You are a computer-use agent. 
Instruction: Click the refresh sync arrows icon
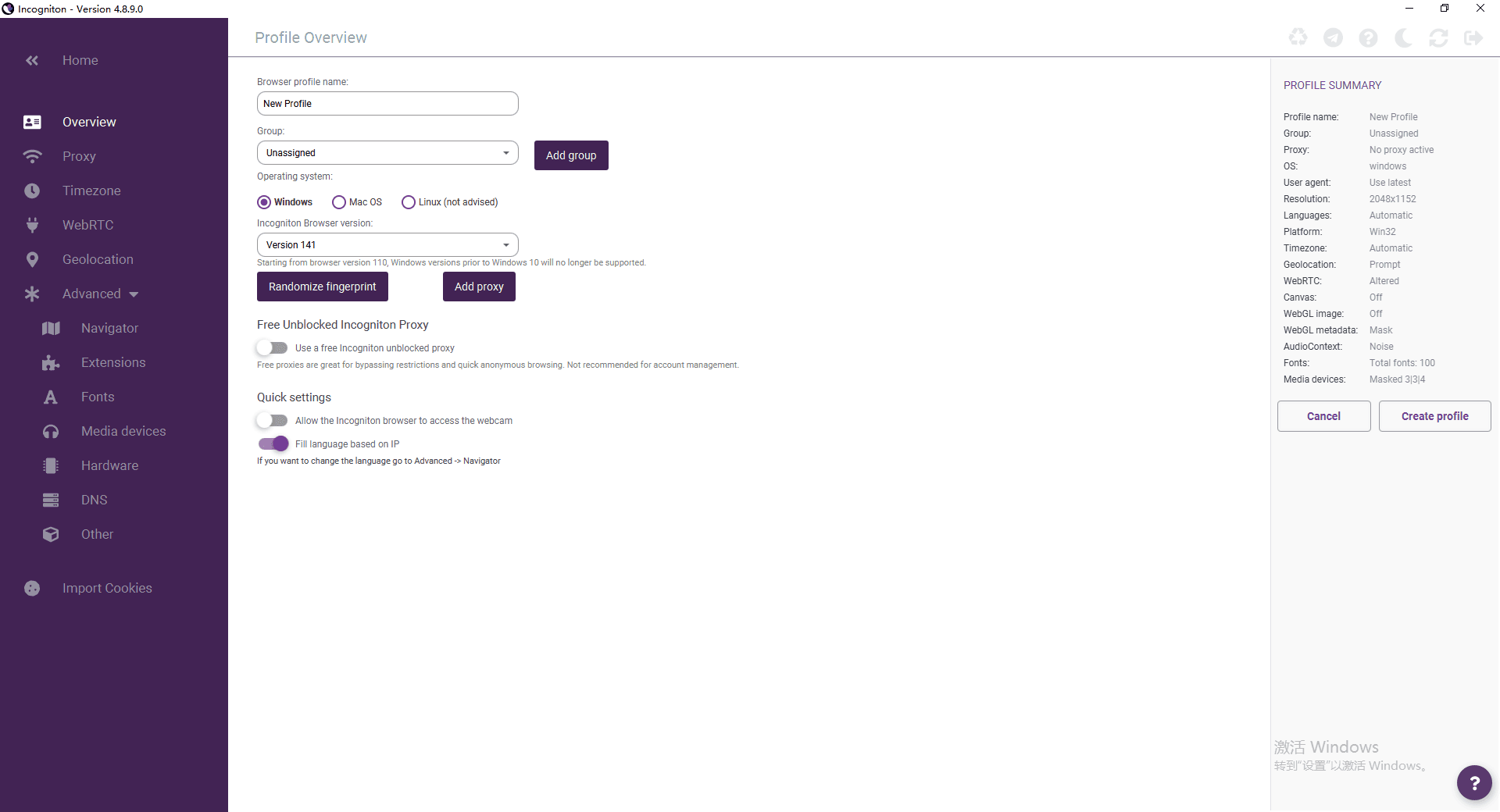tap(1438, 37)
